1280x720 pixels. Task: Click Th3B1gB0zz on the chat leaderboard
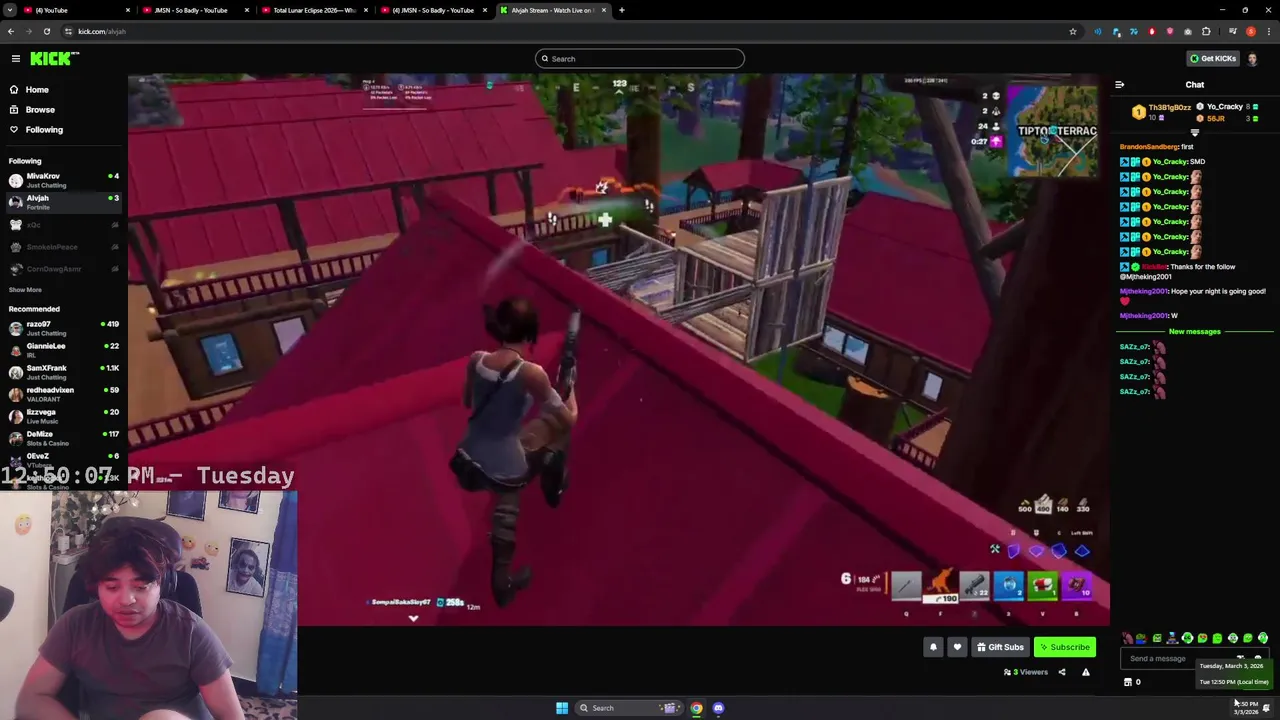(x=1169, y=107)
